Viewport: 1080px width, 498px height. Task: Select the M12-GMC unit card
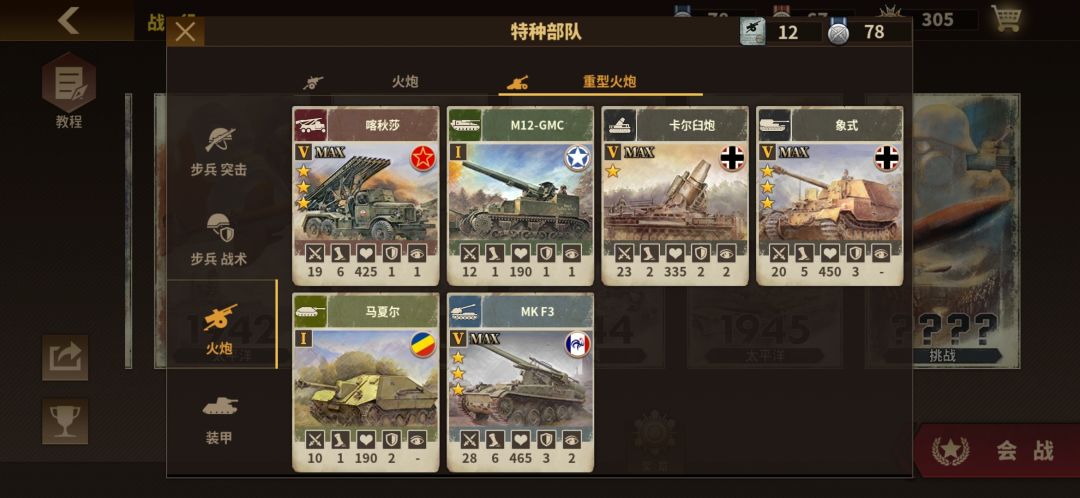(x=520, y=196)
